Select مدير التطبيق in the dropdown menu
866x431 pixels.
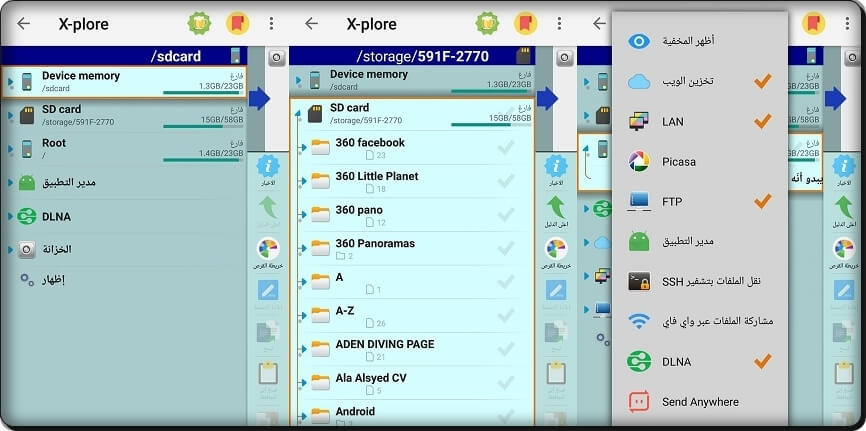coord(700,241)
